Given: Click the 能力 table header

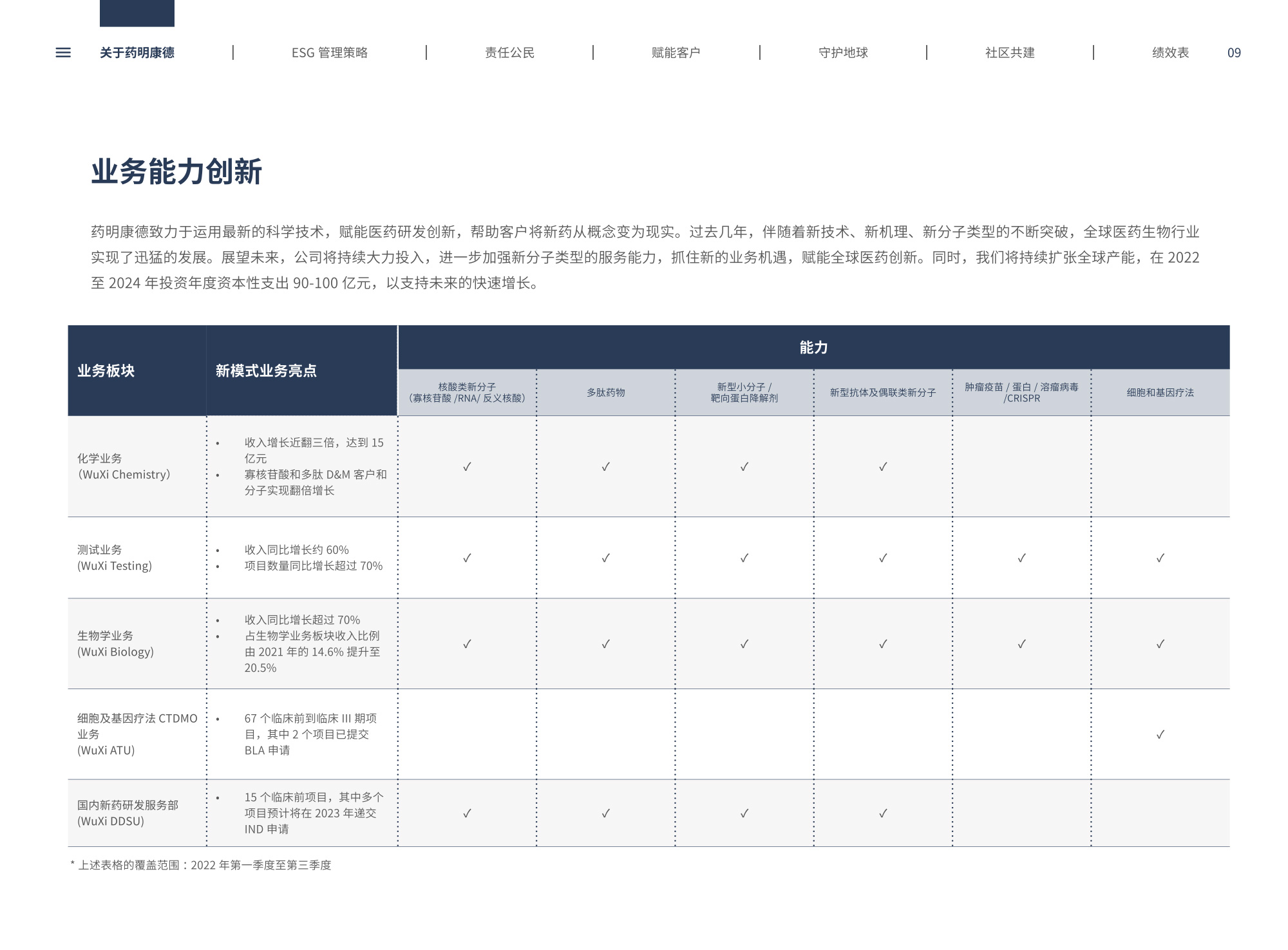Looking at the screenshot, I should (x=813, y=348).
